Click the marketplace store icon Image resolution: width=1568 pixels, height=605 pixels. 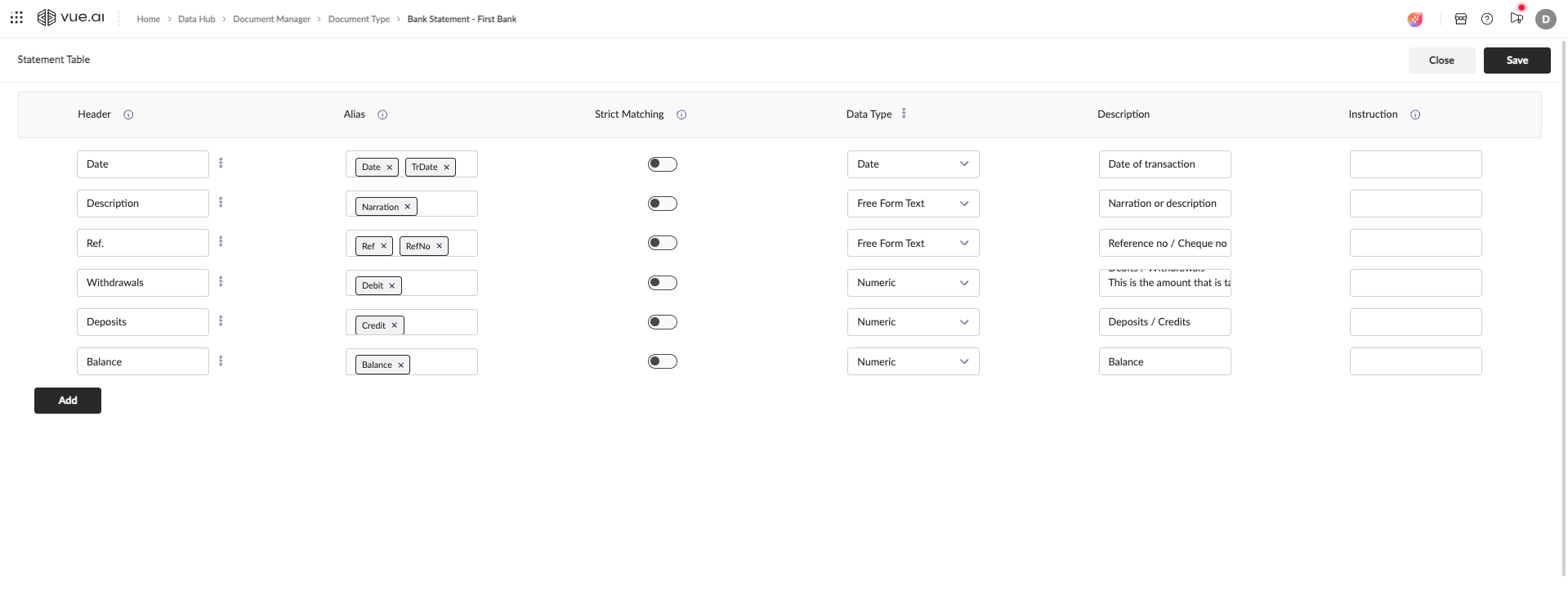click(1461, 19)
